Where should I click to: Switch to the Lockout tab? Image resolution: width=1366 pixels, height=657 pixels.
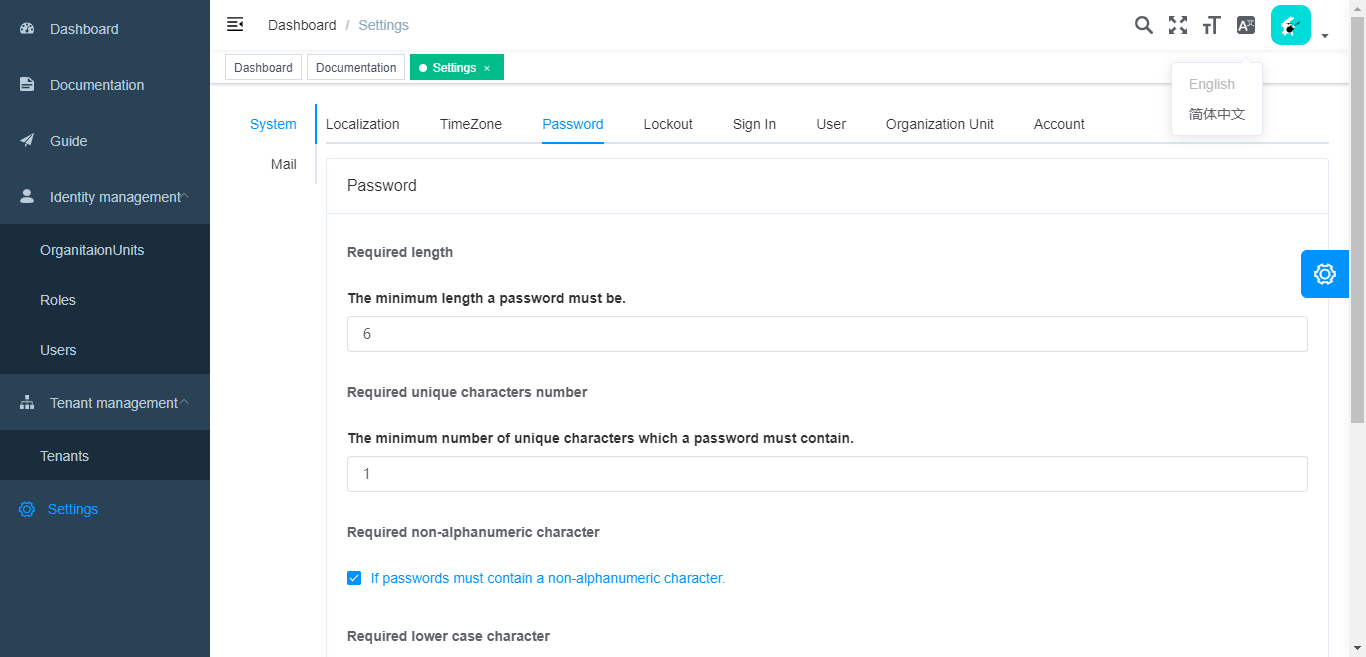coord(668,124)
